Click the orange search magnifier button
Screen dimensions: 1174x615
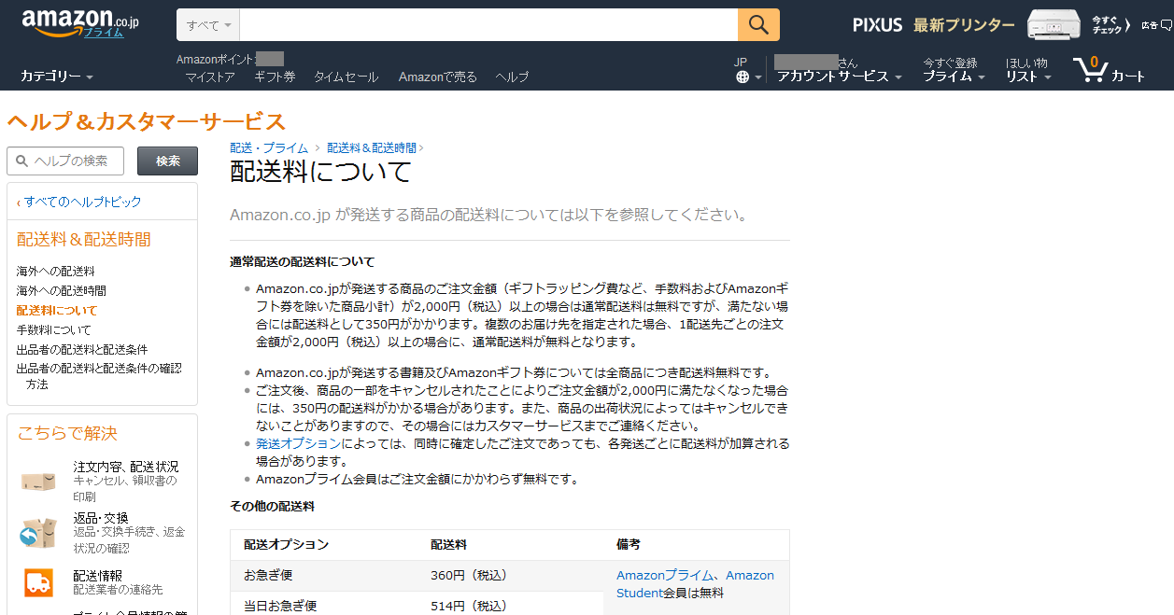pyautogui.click(x=758, y=25)
